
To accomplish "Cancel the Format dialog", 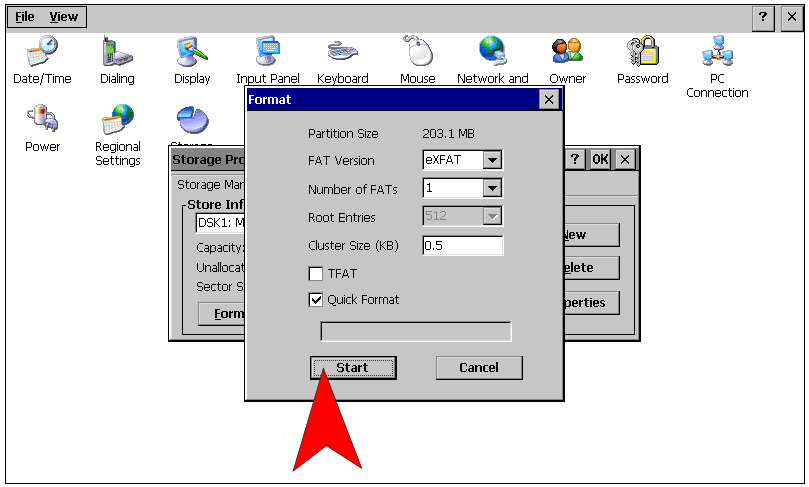I will tap(479, 368).
